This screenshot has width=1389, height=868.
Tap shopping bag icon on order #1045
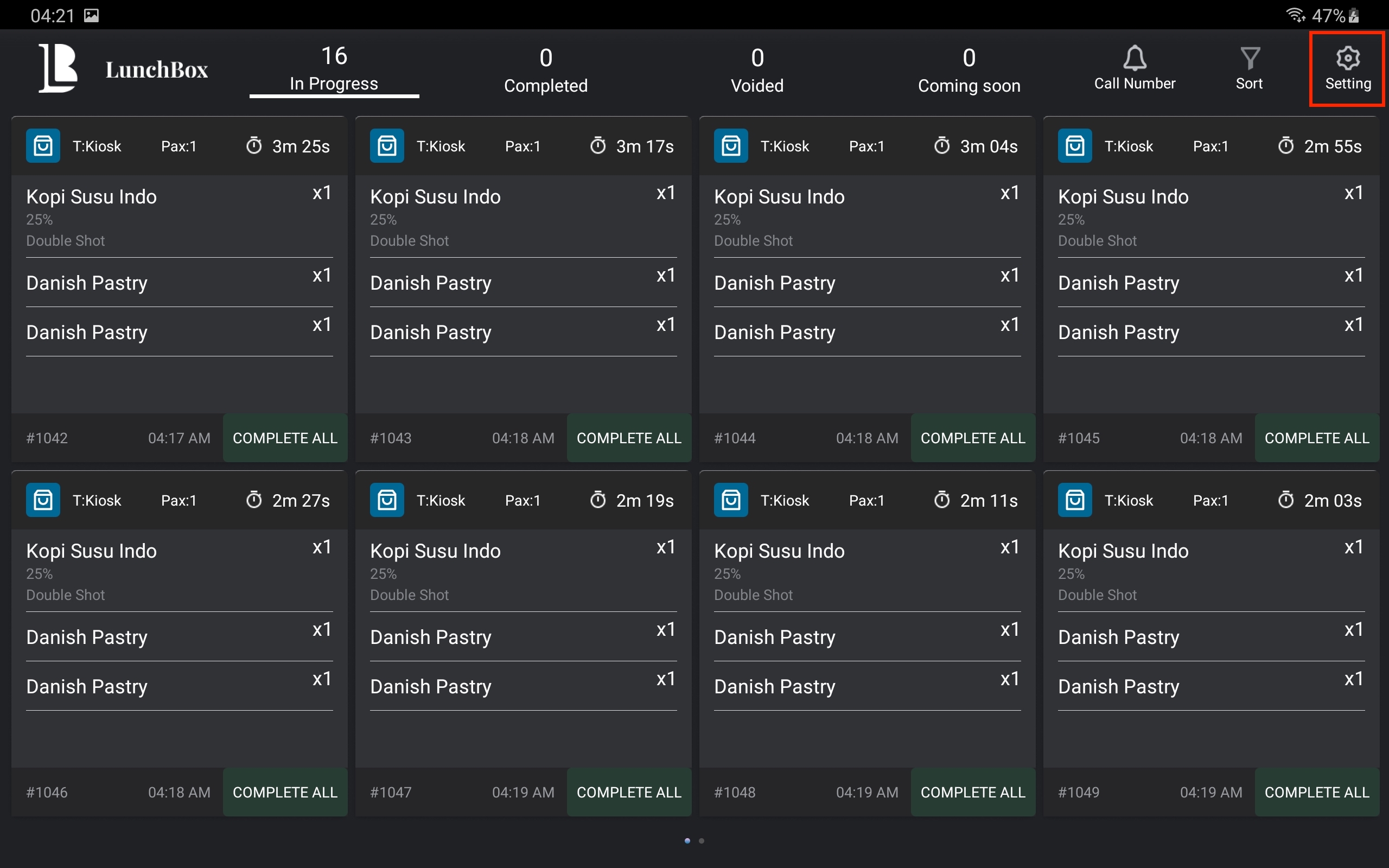coord(1074,146)
